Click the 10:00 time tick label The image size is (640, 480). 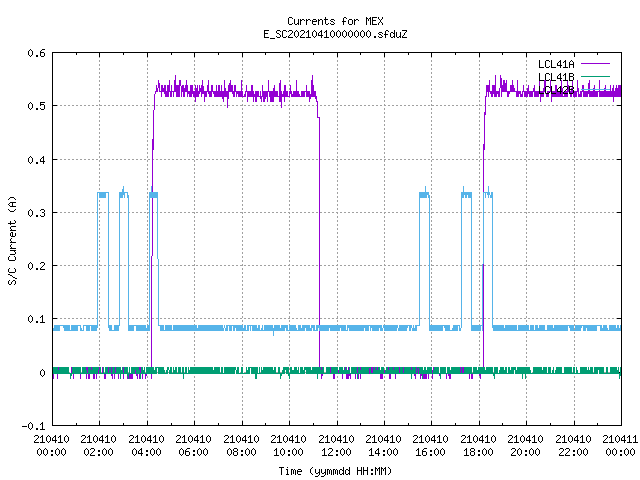click(289, 452)
